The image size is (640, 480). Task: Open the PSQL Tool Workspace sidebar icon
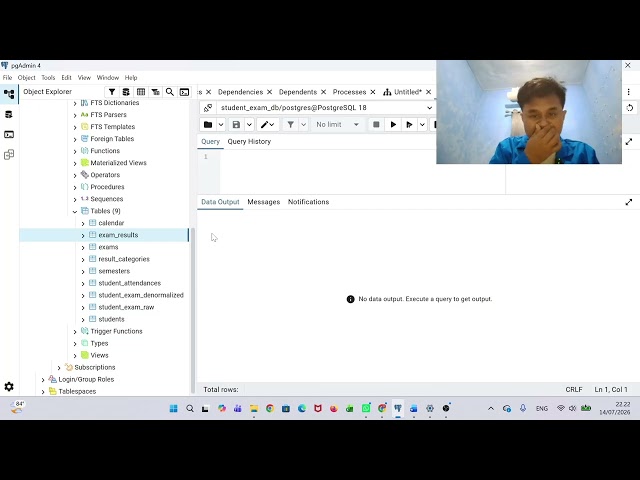(9, 134)
